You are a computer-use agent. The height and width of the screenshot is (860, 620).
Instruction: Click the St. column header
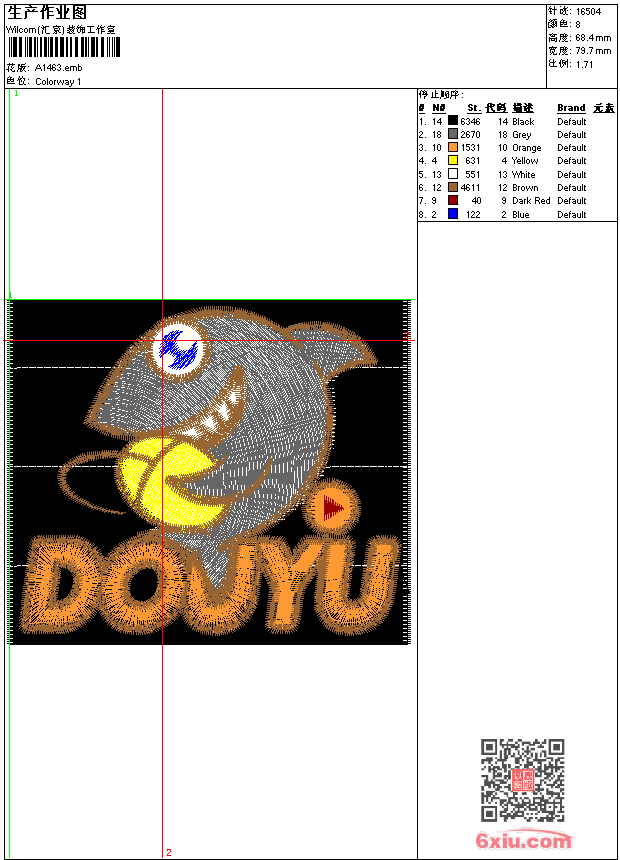click(x=474, y=108)
